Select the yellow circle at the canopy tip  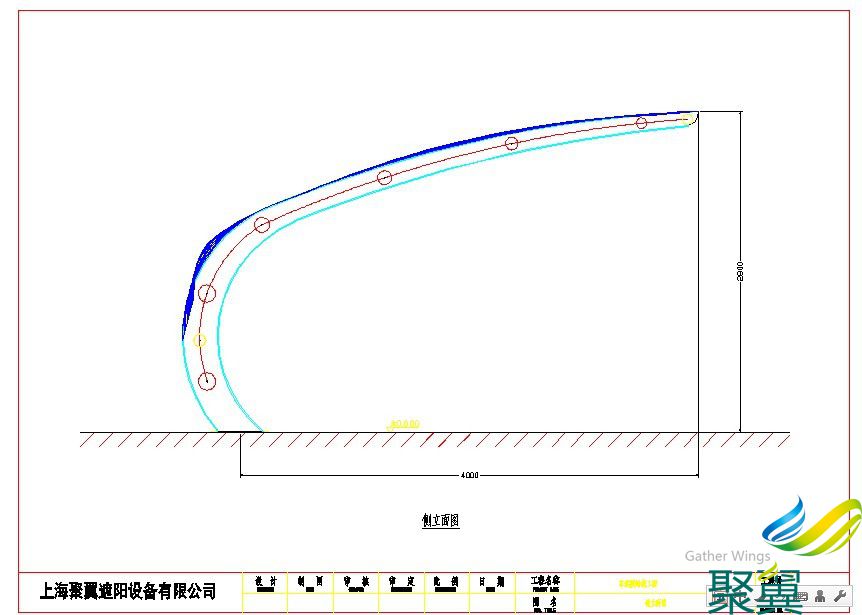click(687, 118)
